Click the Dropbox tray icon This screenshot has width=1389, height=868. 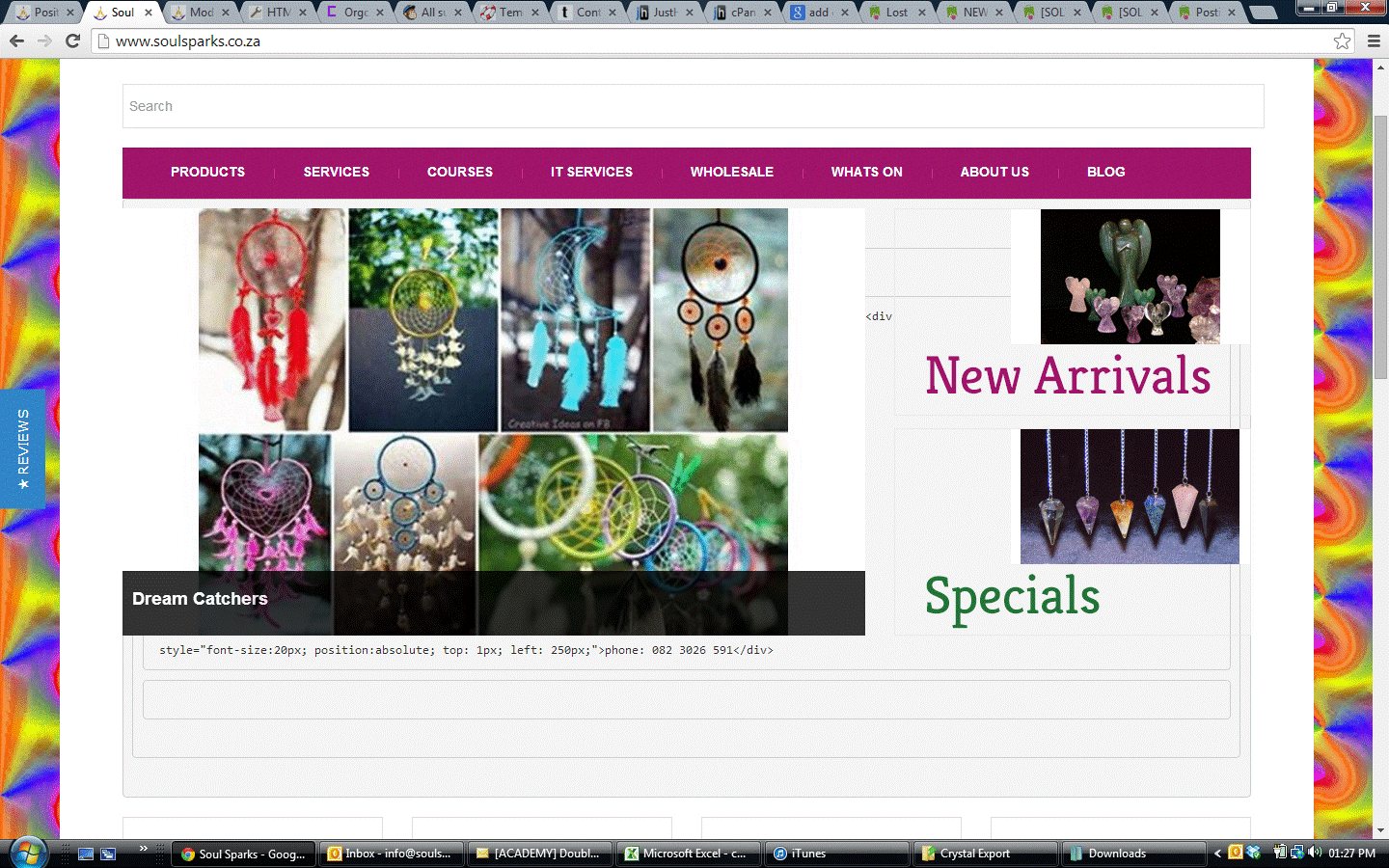tap(1253, 853)
